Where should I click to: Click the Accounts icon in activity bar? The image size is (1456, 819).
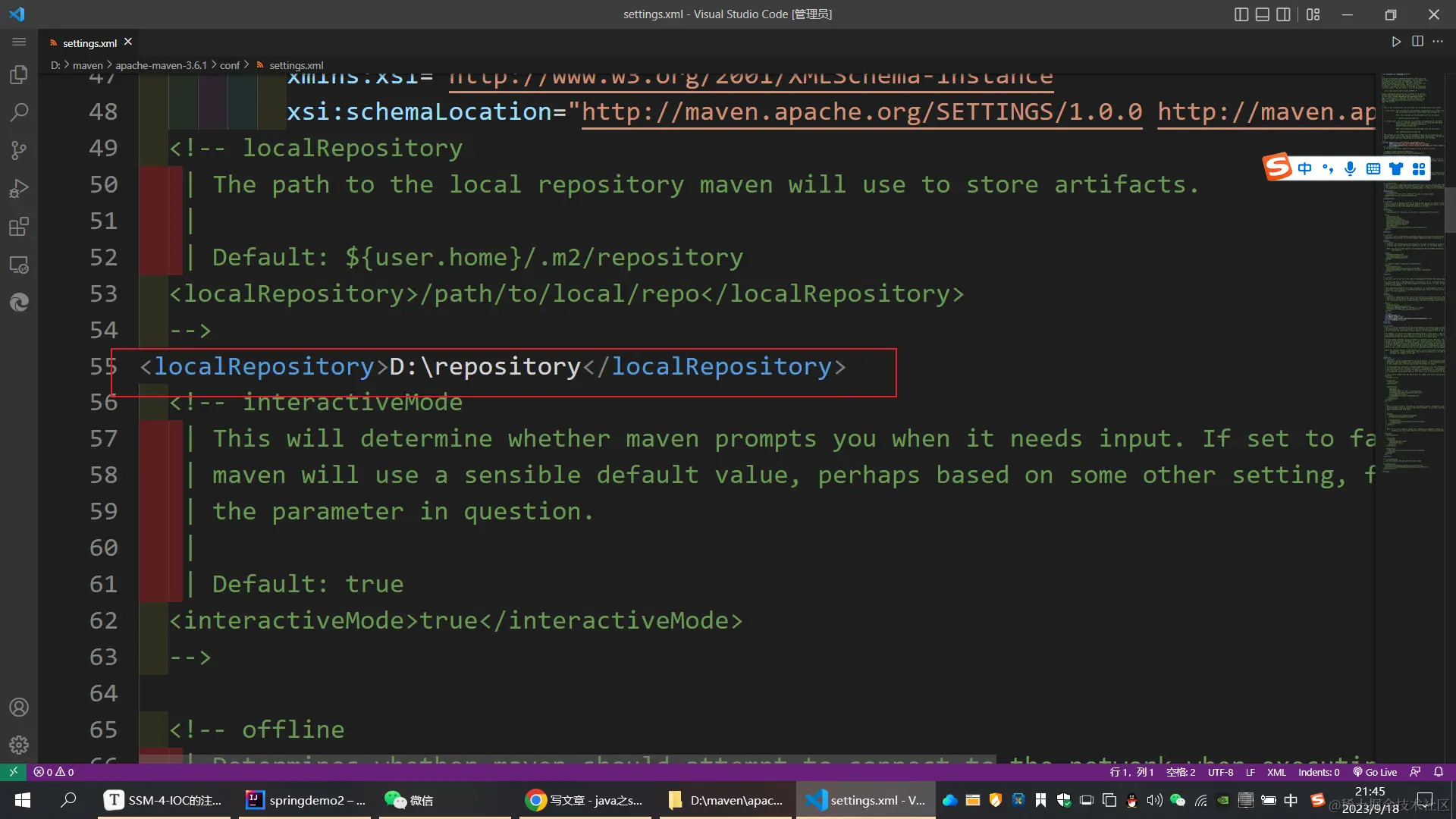(19, 707)
